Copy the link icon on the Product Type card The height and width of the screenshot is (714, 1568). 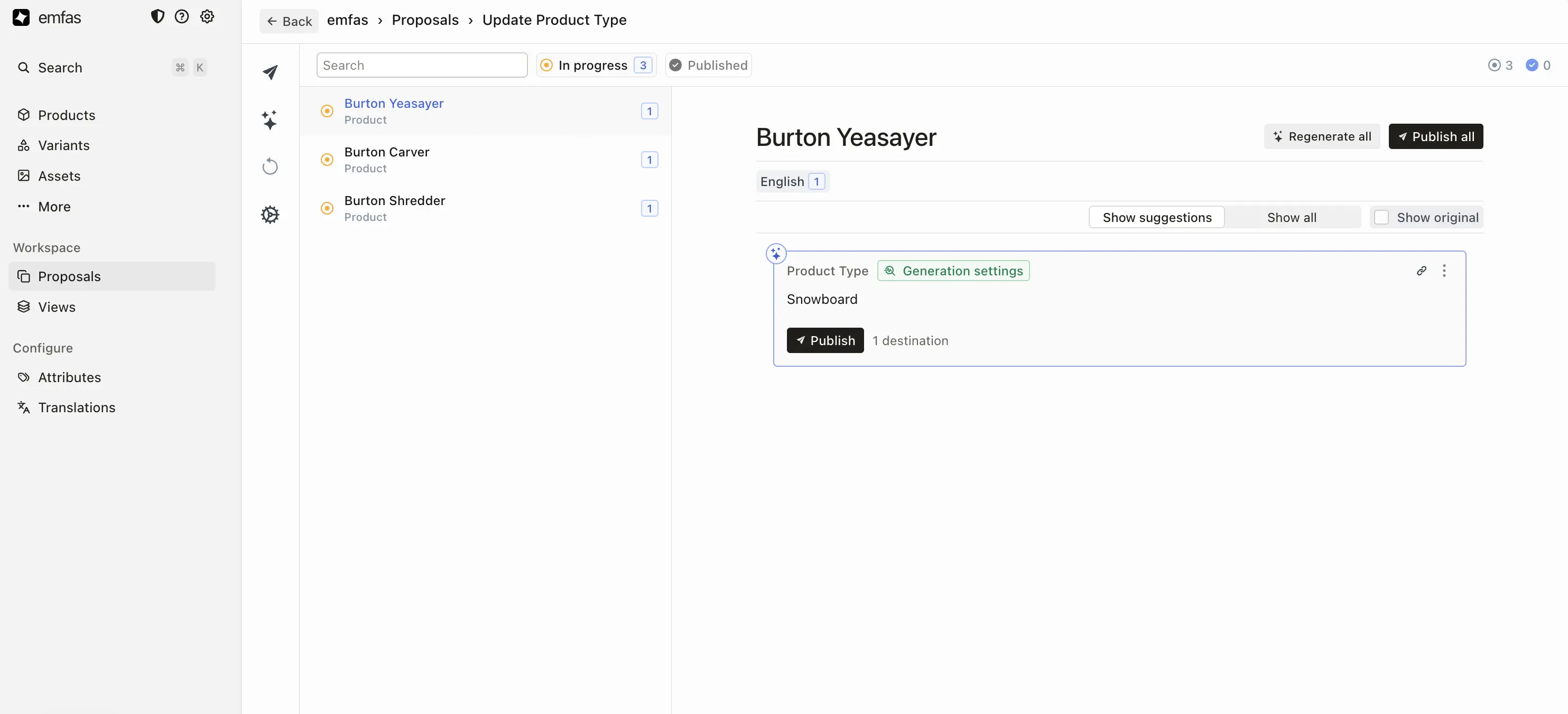pos(1421,270)
